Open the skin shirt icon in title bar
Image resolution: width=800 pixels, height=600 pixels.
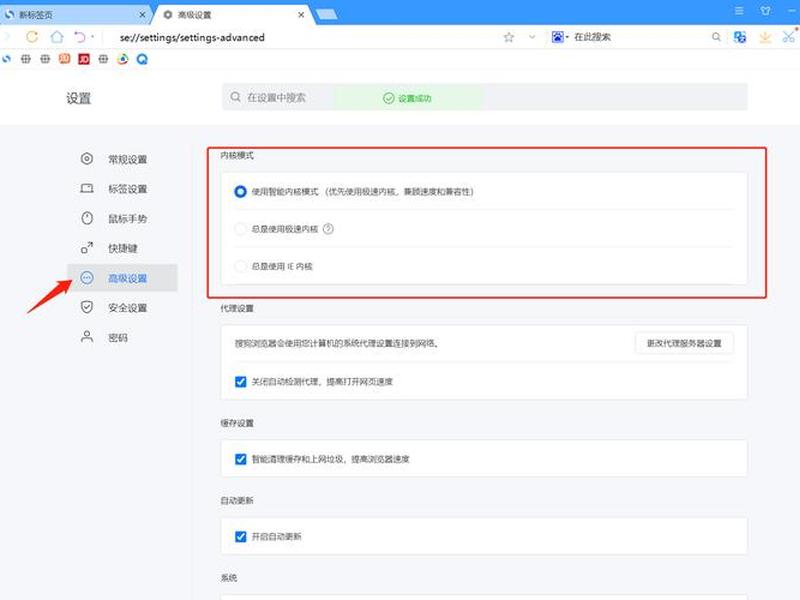[x=765, y=11]
